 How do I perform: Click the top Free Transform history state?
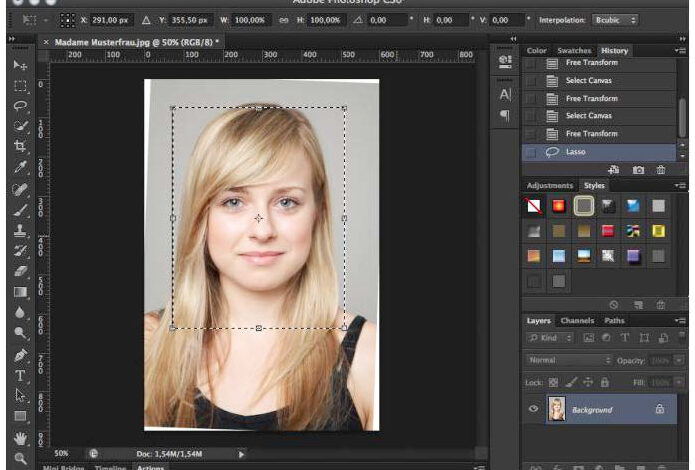coord(591,63)
